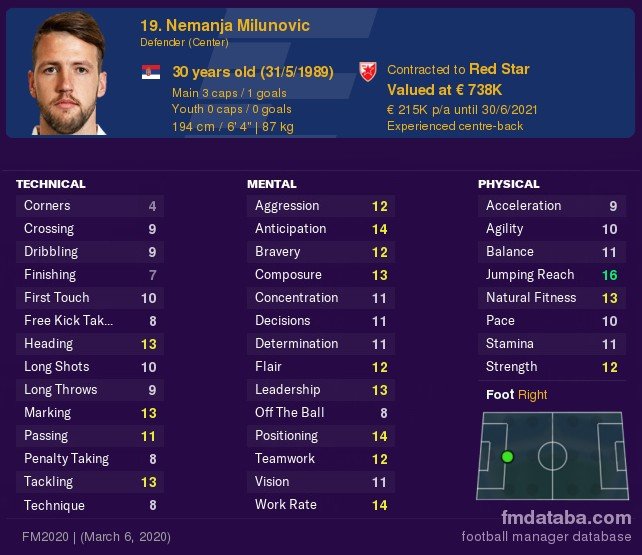Click the MENTAL section heading

point(271,184)
